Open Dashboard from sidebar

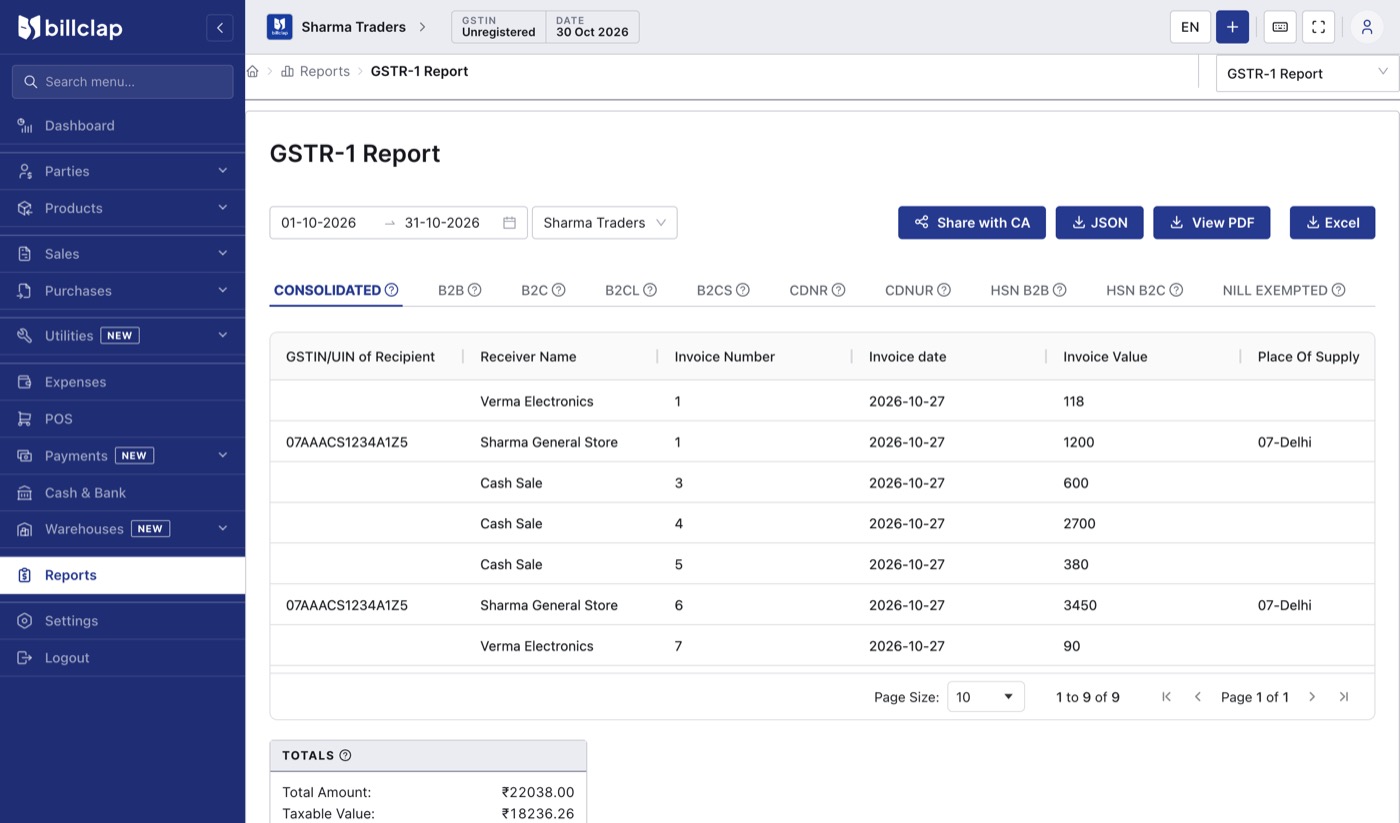[x=122, y=126]
